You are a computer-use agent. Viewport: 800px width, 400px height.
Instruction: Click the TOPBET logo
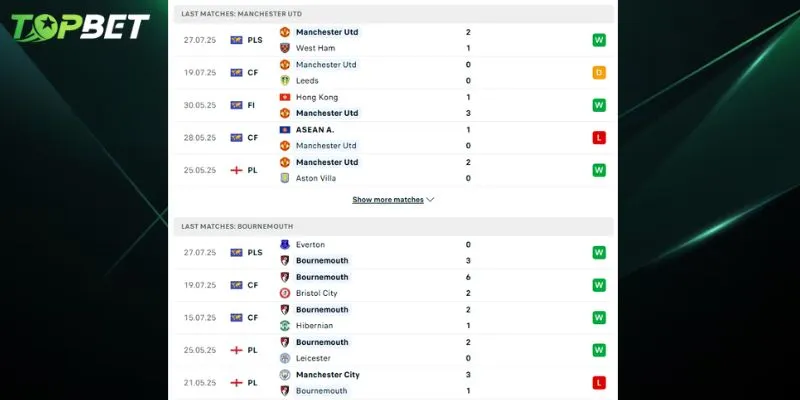[x=80, y=28]
